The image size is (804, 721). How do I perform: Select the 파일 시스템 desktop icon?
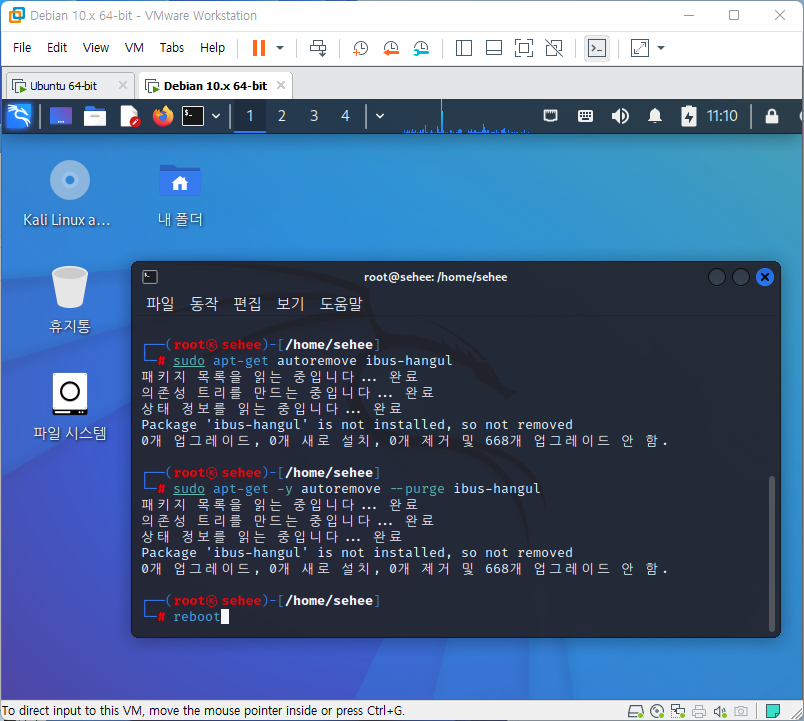(x=70, y=407)
